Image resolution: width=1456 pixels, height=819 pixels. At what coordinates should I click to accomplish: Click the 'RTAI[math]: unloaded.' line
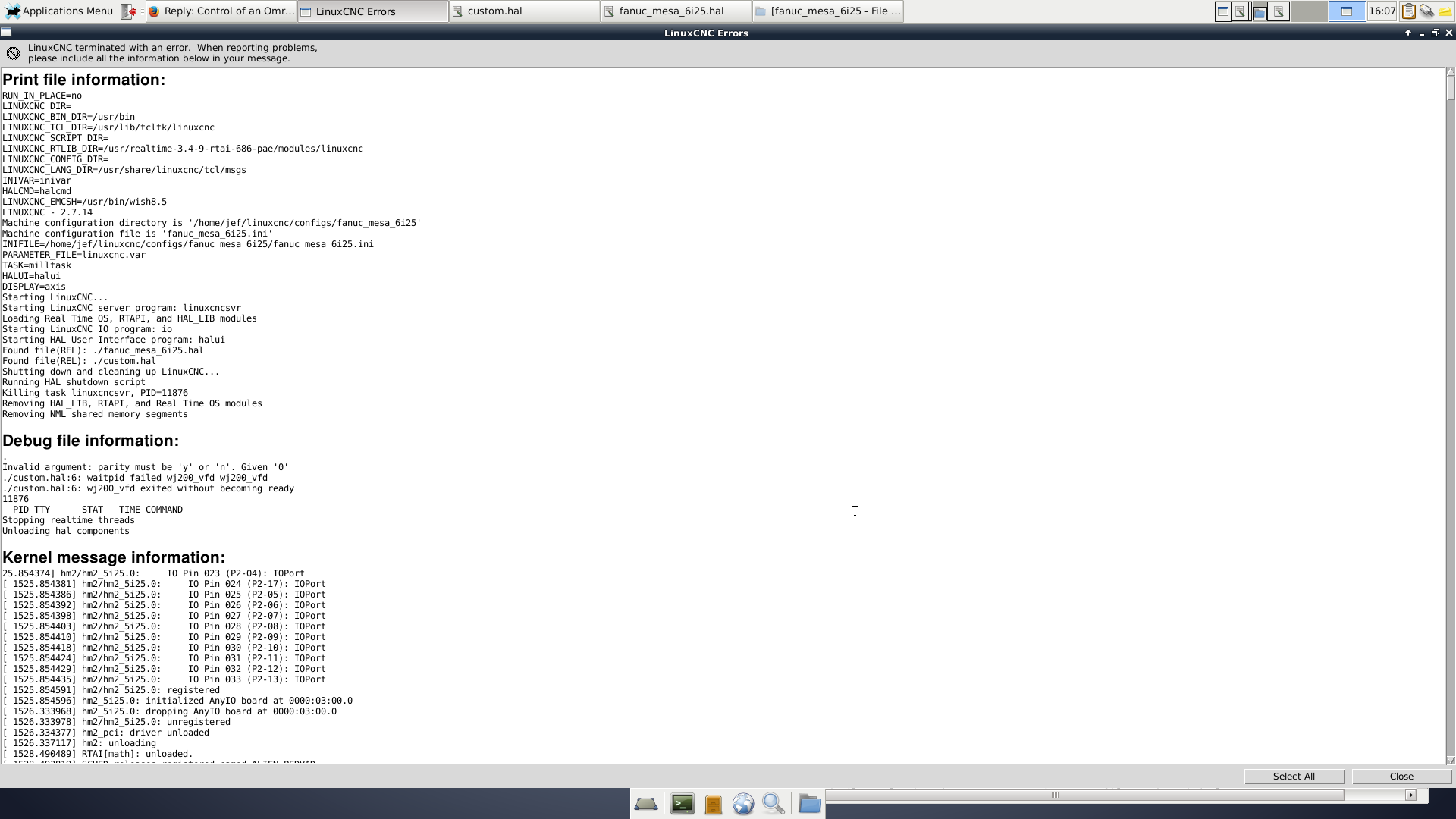coord(98,754)
